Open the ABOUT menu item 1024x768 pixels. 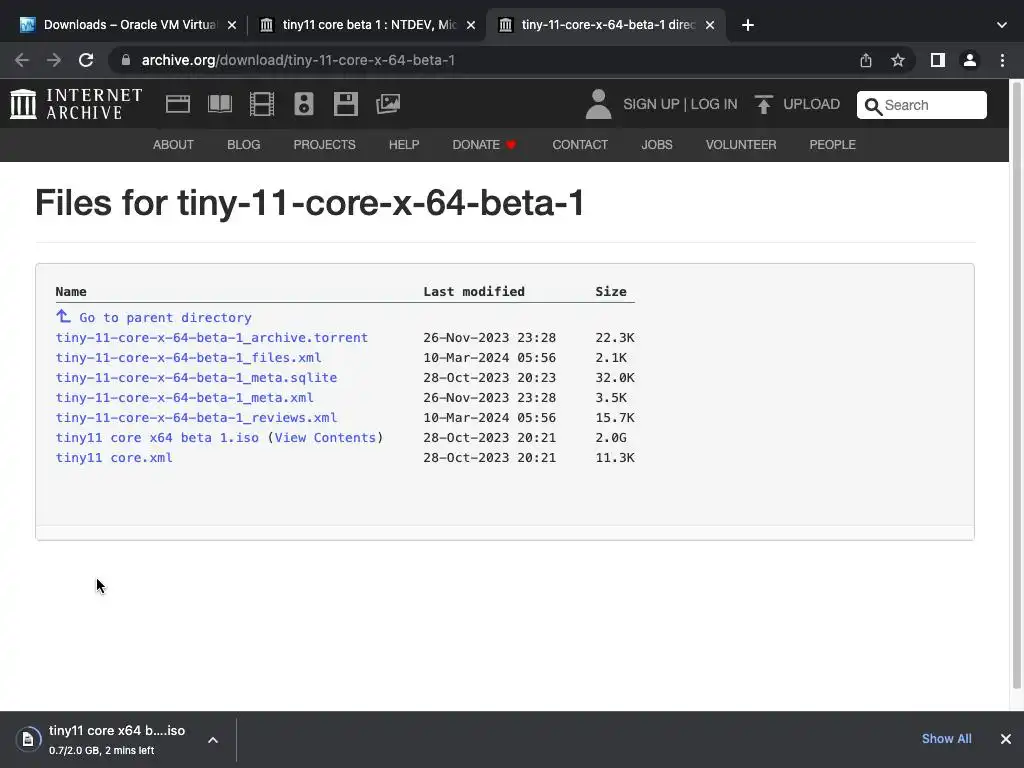(173, 145)
